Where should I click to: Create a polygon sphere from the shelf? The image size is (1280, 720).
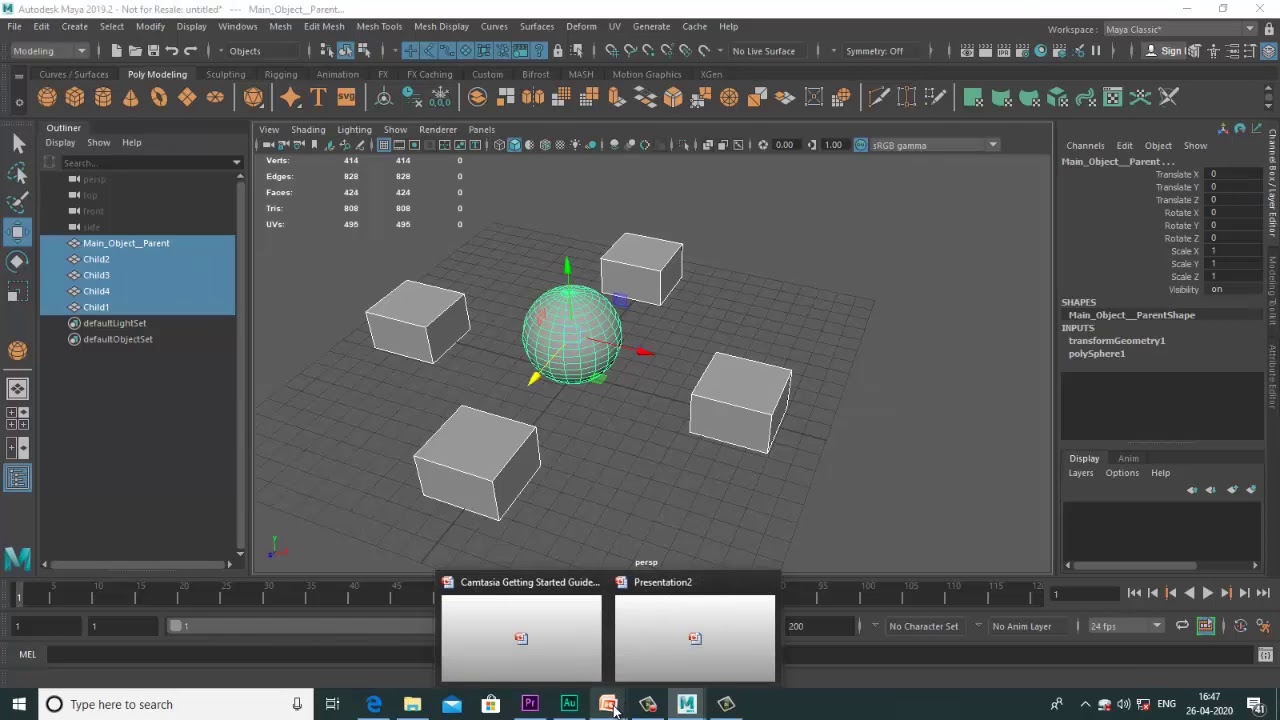coord(47,97)
